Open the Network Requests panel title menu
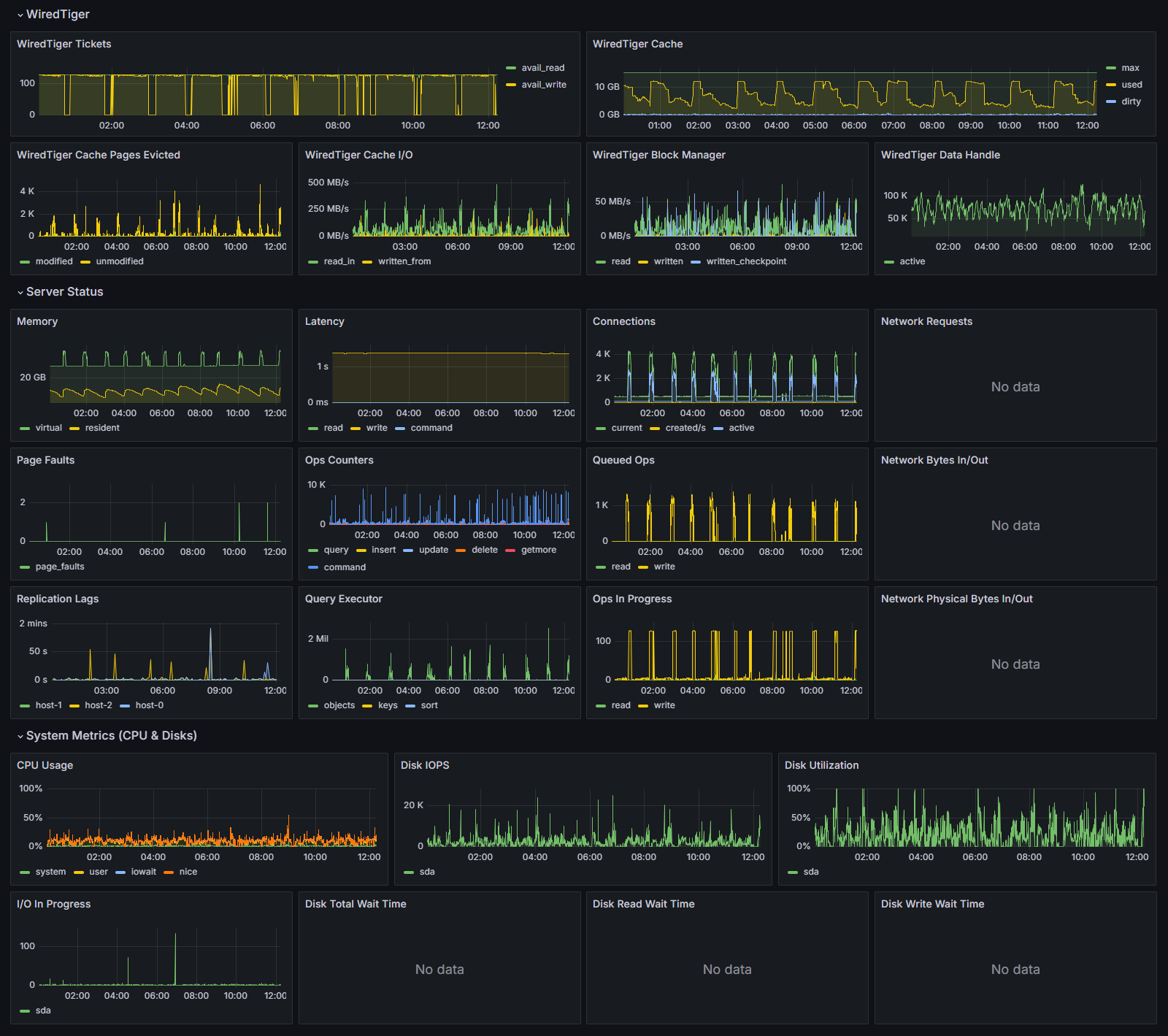This screenshot has width=1168, height=1036. (x=926, y=321)
